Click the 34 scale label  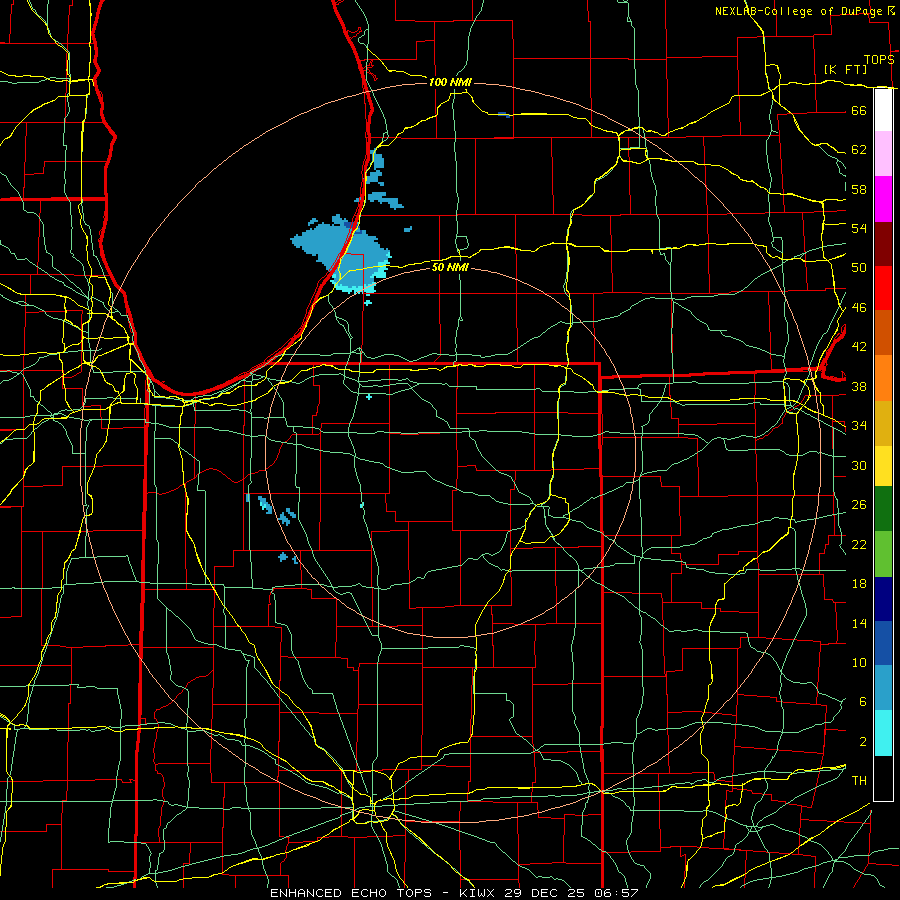[x=859, y=426]
